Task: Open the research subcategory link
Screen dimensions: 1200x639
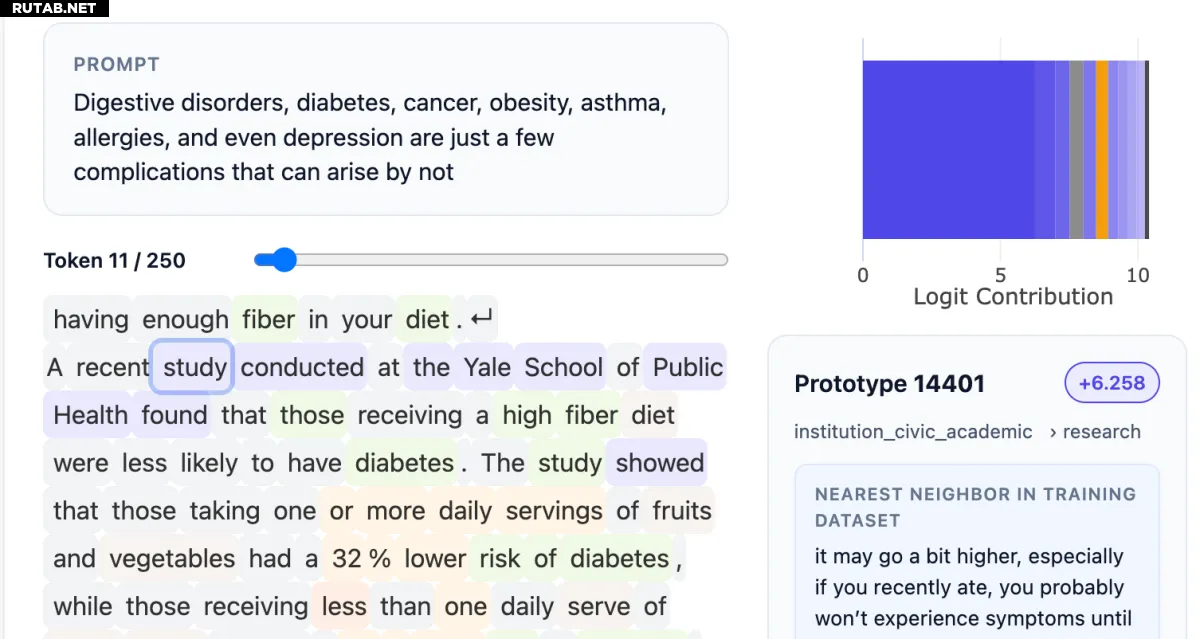Action: [x=1101, y=432]
